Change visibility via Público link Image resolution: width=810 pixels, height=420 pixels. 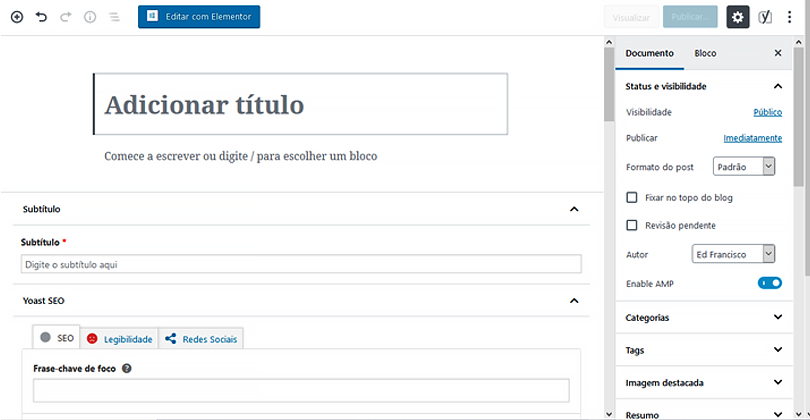[767, 112]
